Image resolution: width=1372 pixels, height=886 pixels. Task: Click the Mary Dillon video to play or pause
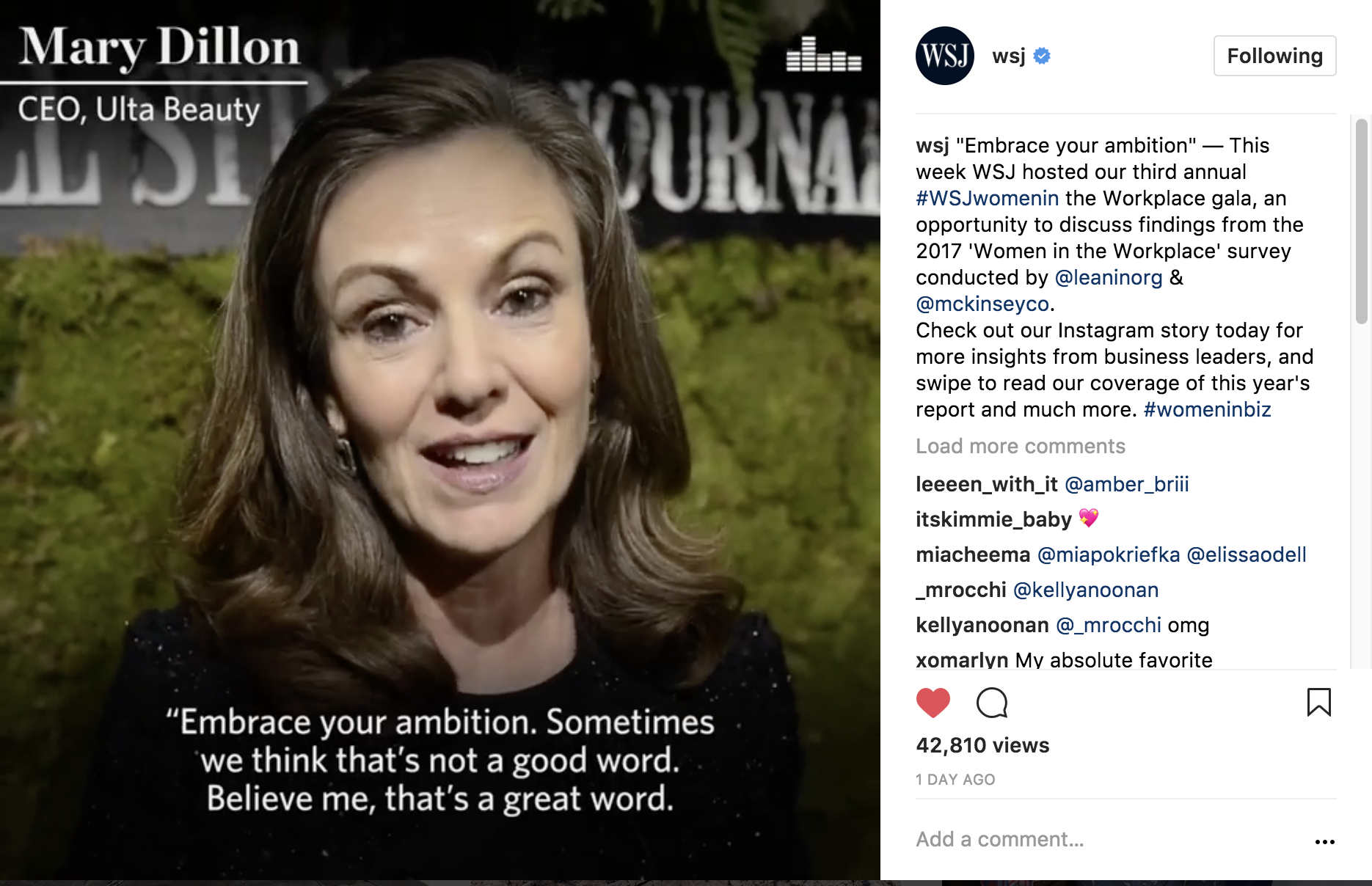(x=440, y=440)
